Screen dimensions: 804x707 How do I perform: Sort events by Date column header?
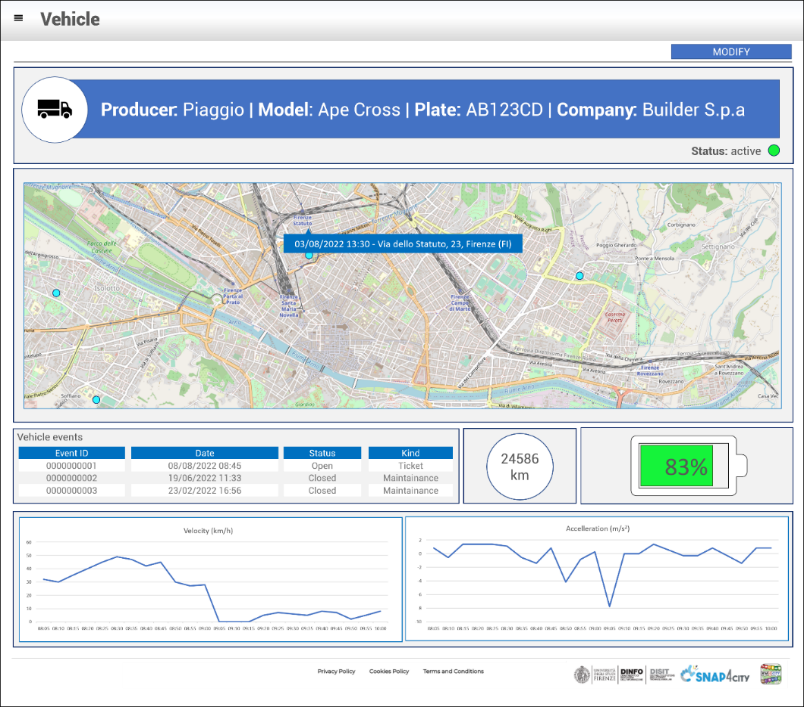(x=204, y=453)
